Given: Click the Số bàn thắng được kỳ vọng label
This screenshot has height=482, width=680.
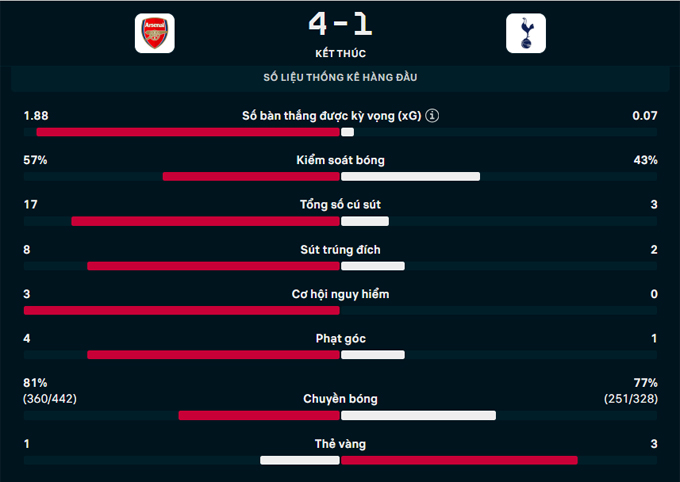Looking at the screenshot, I should [x=331, y=116].
